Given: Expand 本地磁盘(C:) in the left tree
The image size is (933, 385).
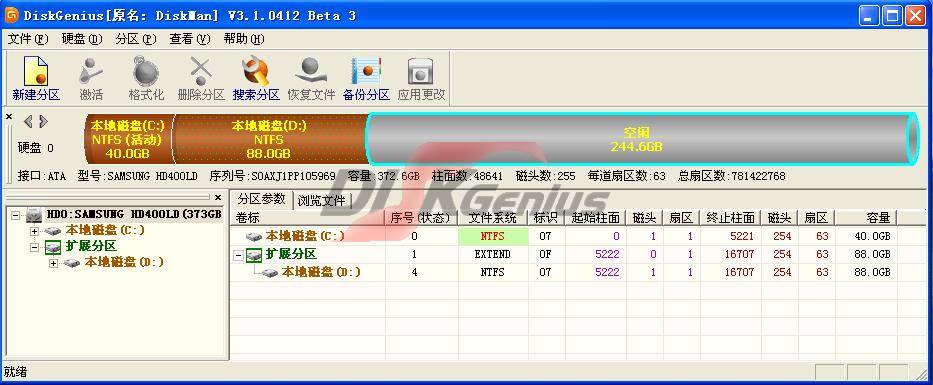Looking at the screenshot, I should point(35,230).
